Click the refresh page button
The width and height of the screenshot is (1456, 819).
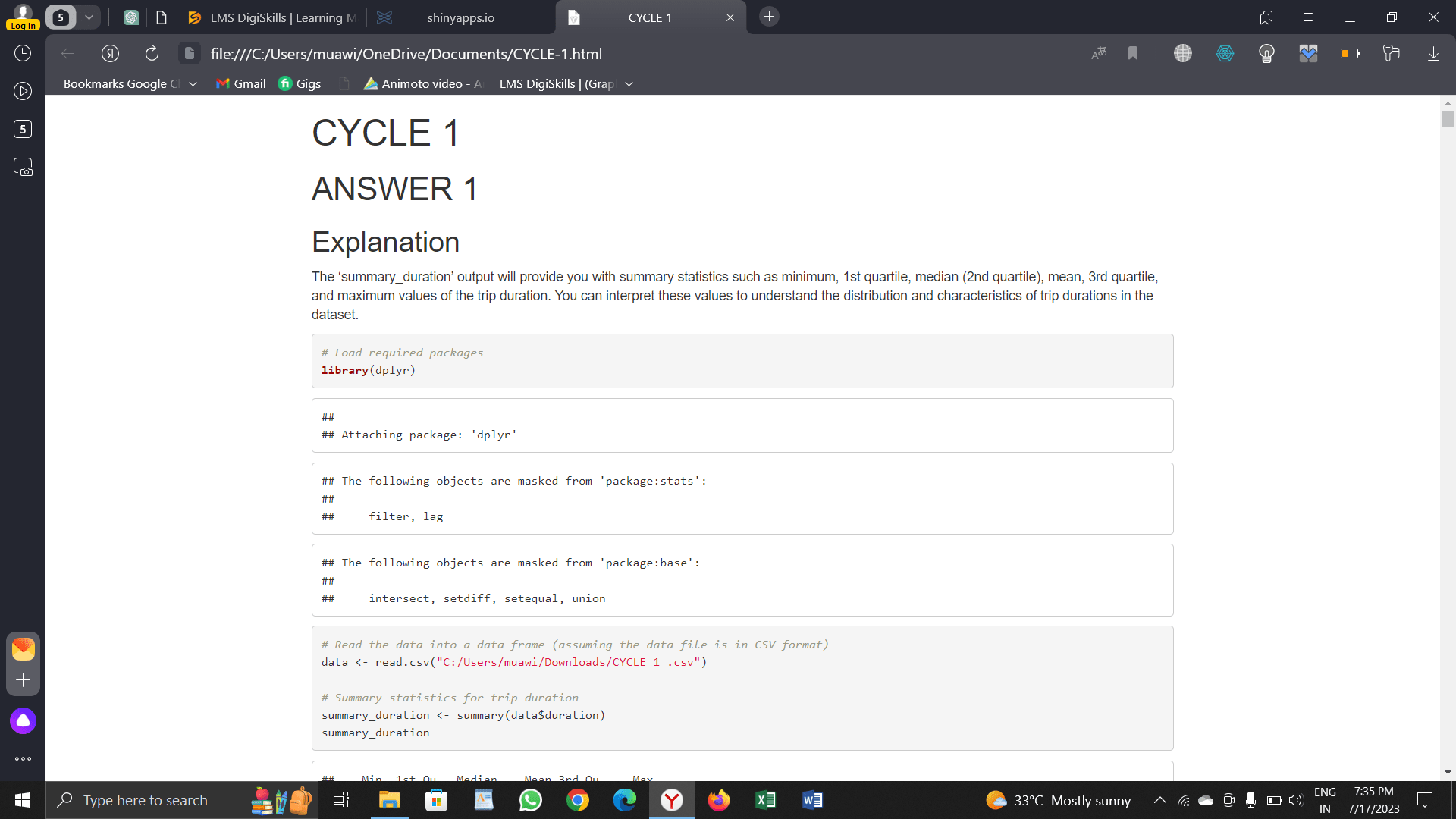(x=152, y=54)
